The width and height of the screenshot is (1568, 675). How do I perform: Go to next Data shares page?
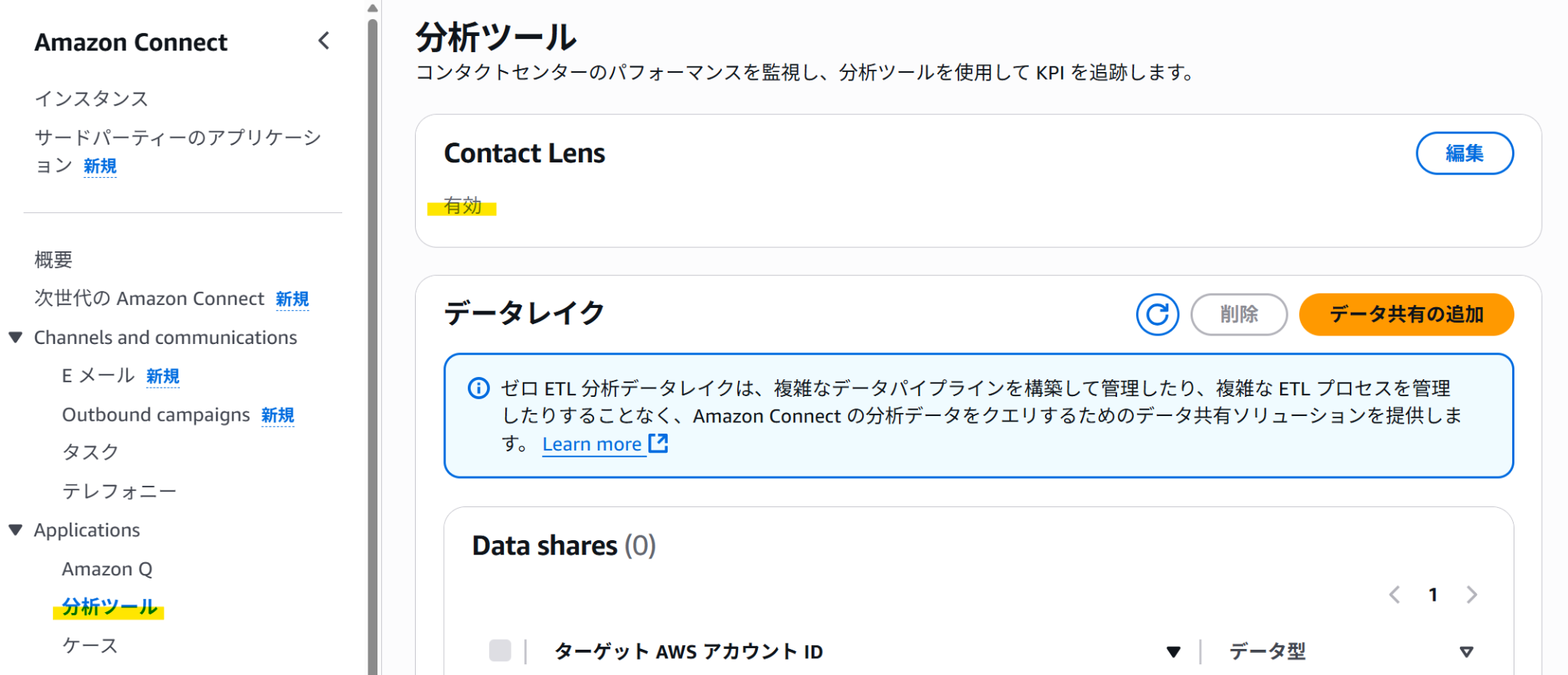(x=1471, y=595)
